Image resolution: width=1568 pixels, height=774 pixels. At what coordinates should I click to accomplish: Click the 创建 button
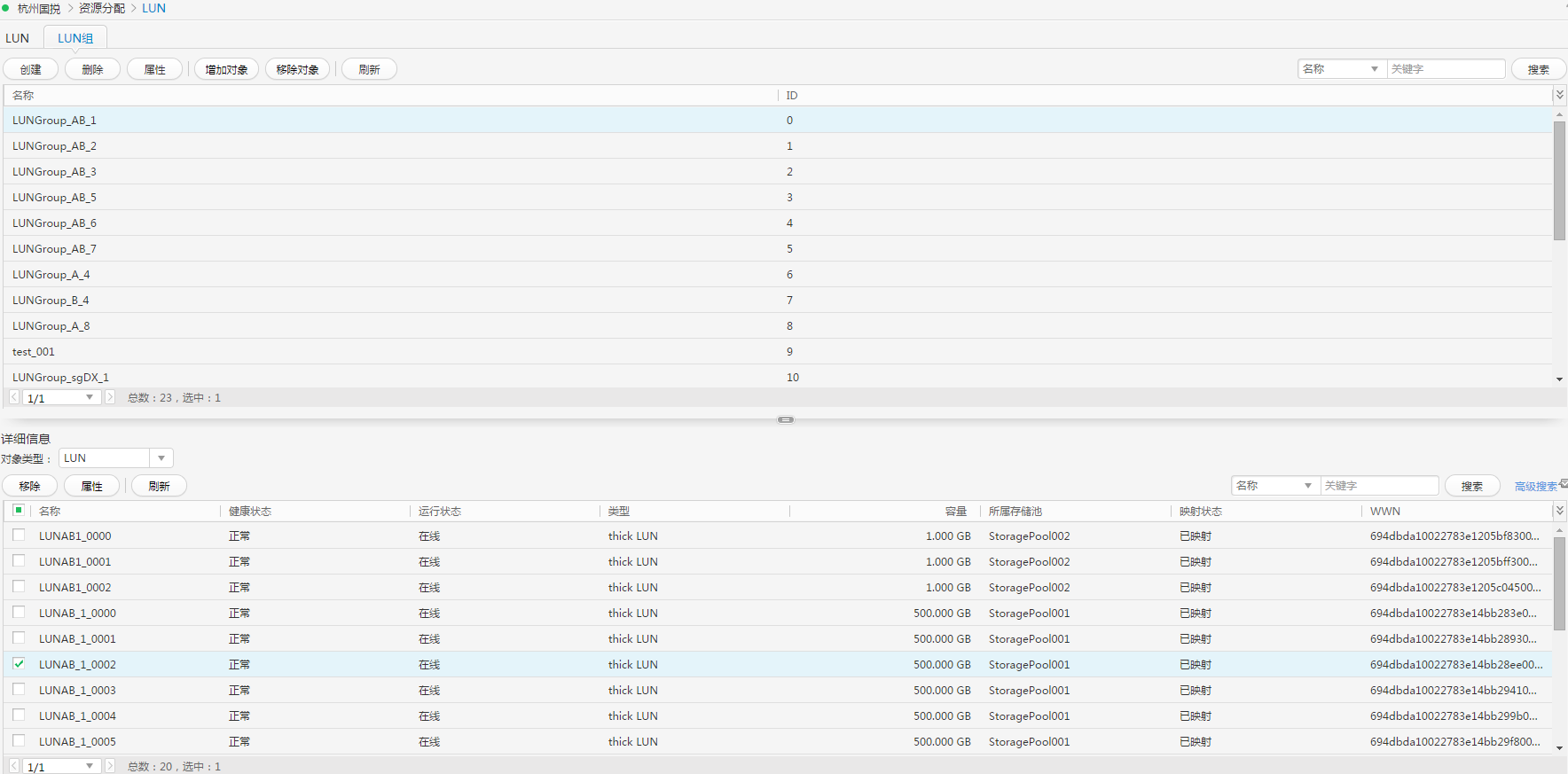[31, 69]
